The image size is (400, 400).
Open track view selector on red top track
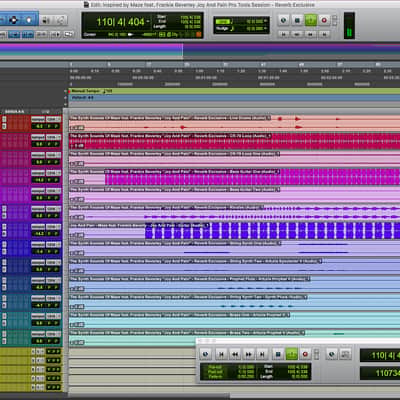pyautogui.click(x=38, y=119)
